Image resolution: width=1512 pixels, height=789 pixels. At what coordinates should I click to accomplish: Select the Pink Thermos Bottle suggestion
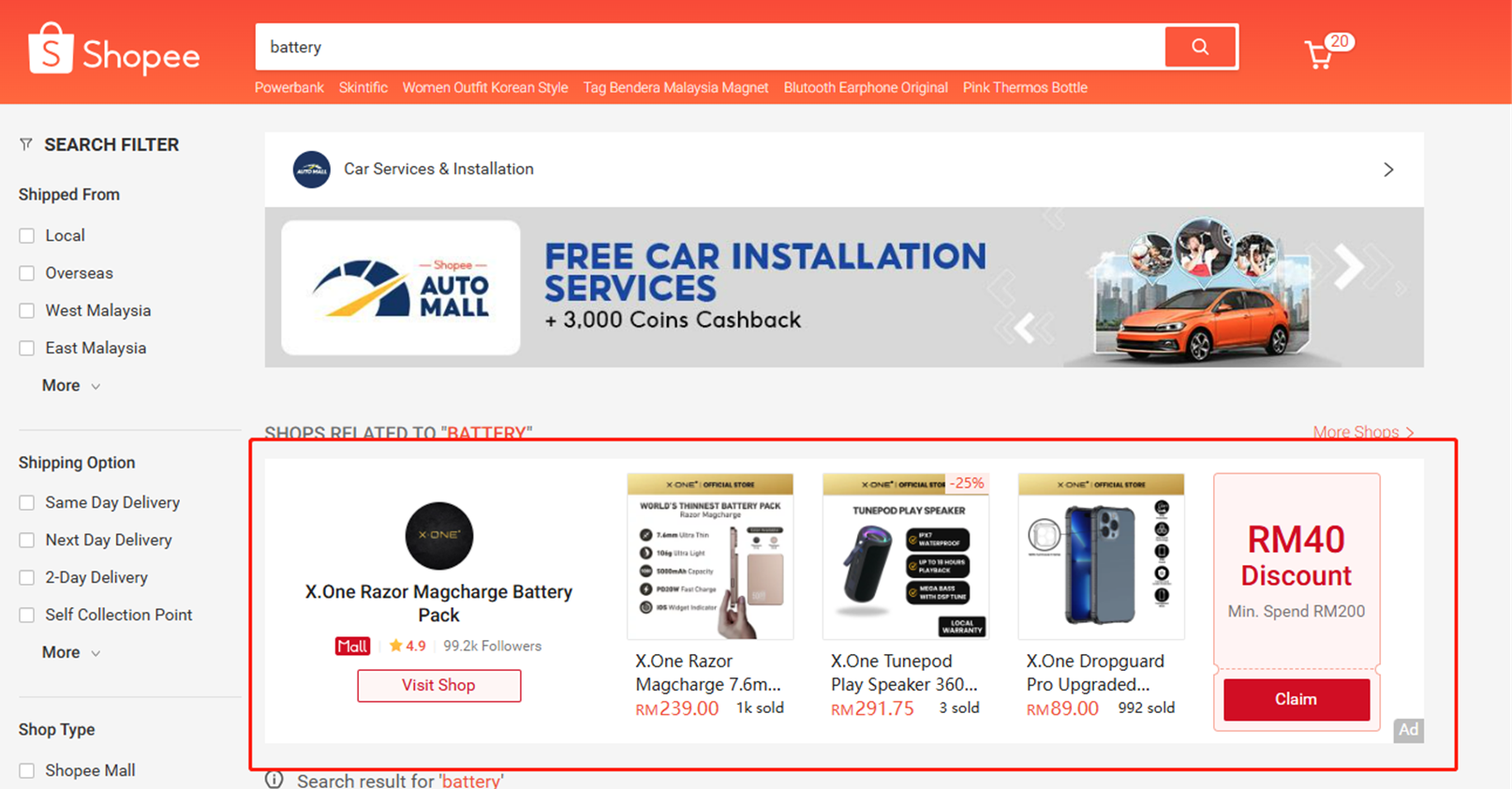point(1025,87)
